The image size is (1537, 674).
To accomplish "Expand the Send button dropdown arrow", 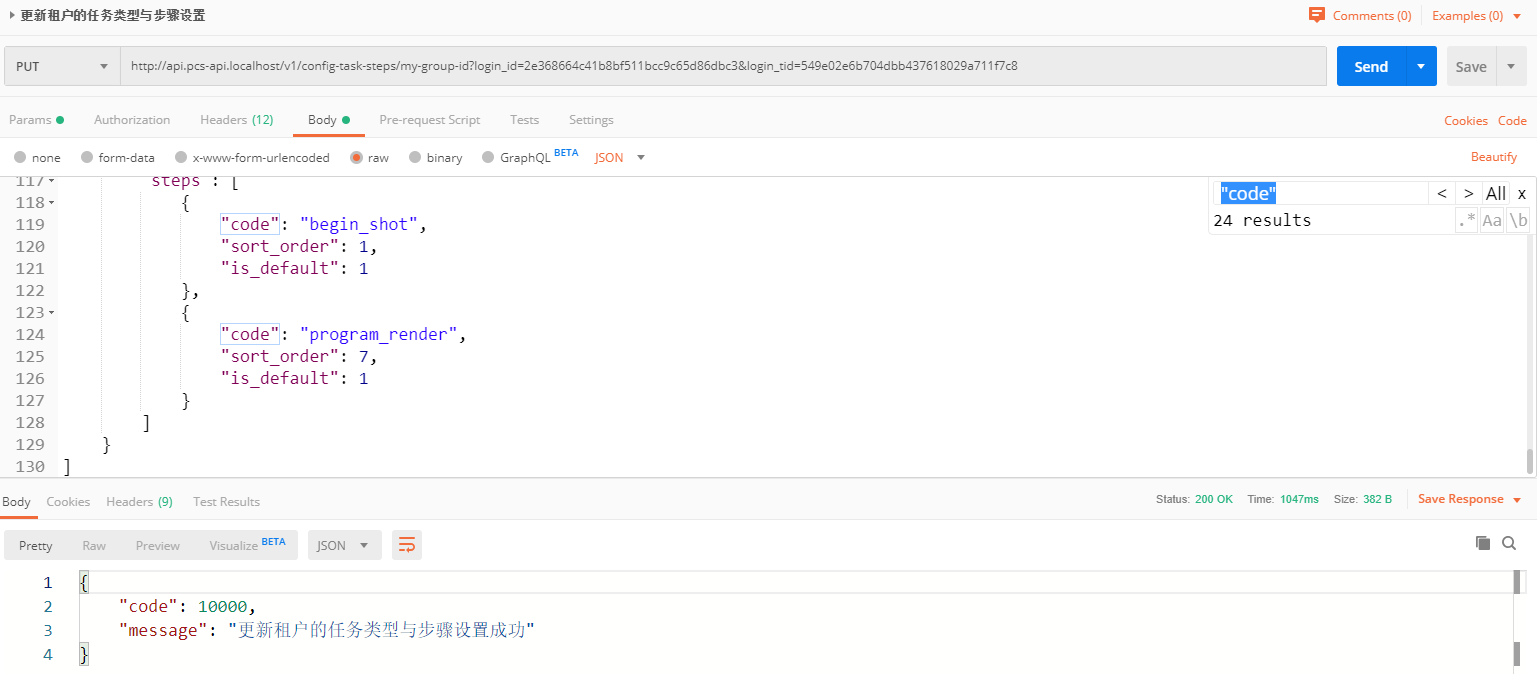I will 1420,67.
